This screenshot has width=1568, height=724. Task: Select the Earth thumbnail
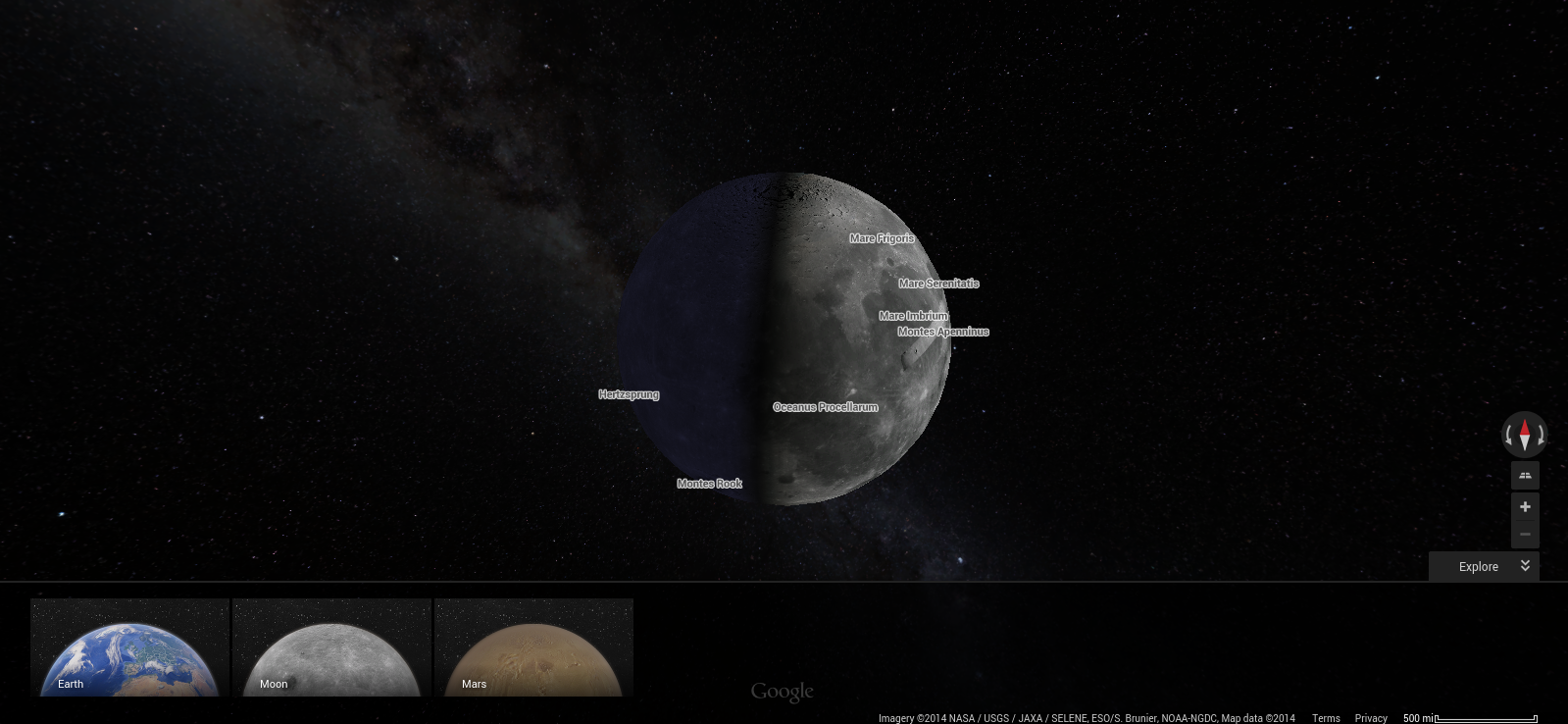129,647
